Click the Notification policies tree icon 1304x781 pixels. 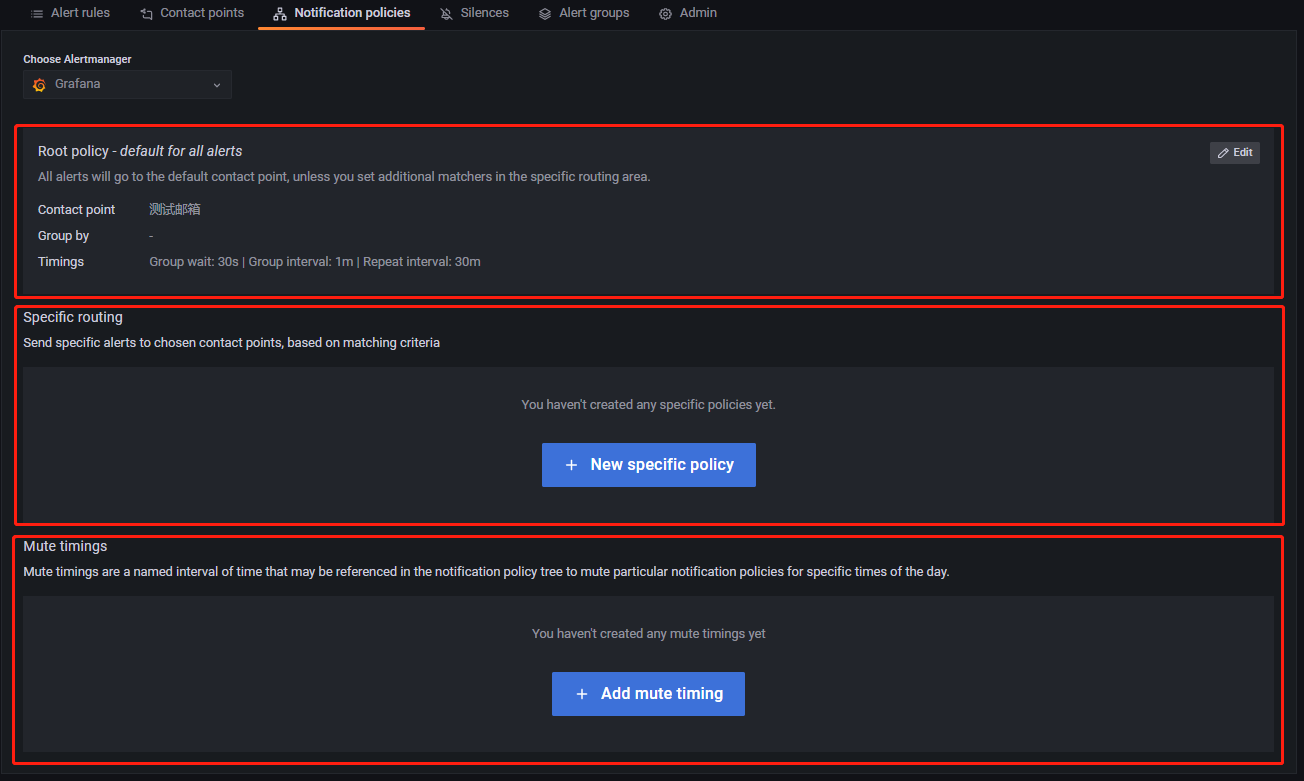coord(280,14)
